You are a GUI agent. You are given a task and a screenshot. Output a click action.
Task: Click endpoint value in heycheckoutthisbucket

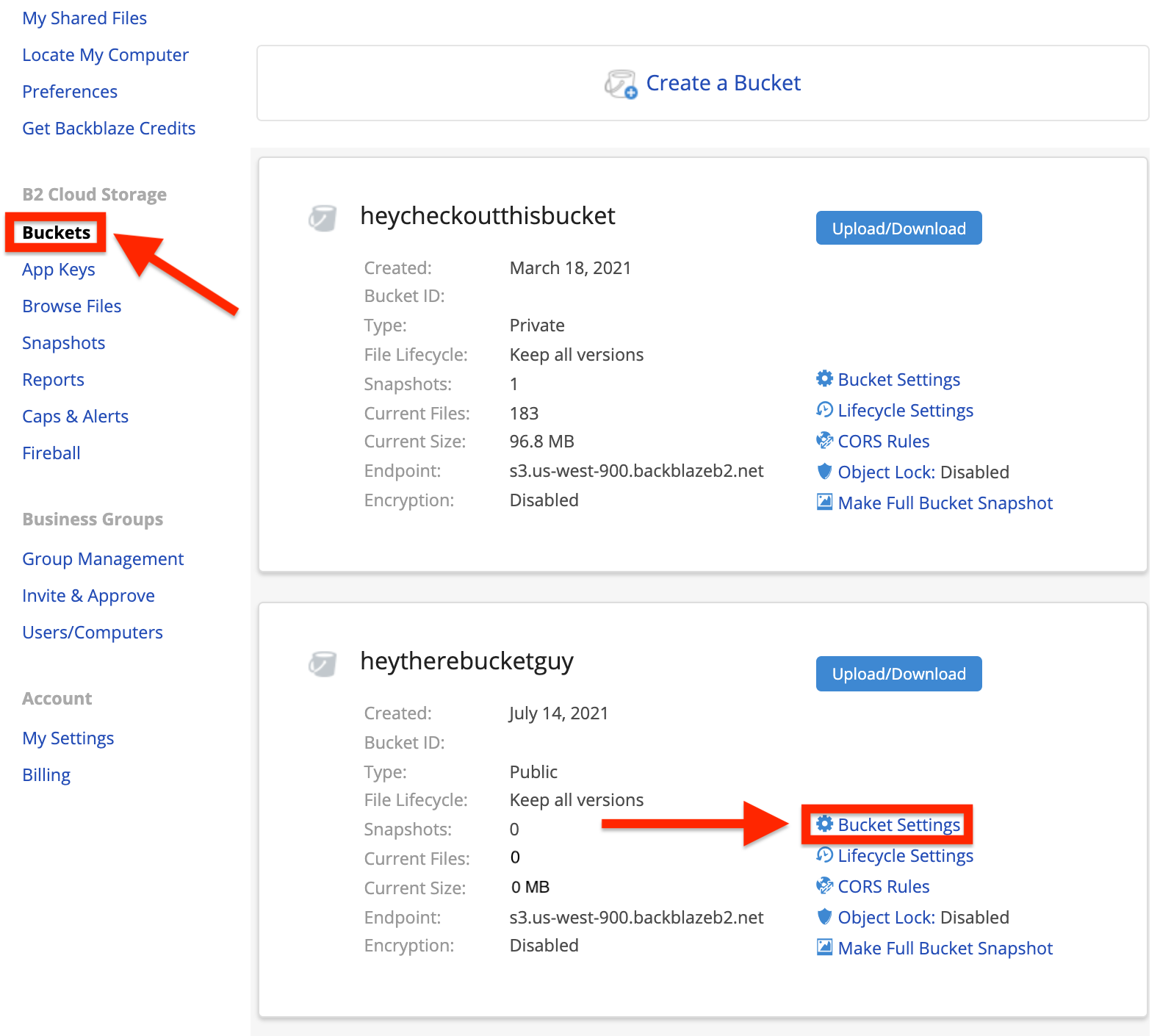click(x=636, y=471)
